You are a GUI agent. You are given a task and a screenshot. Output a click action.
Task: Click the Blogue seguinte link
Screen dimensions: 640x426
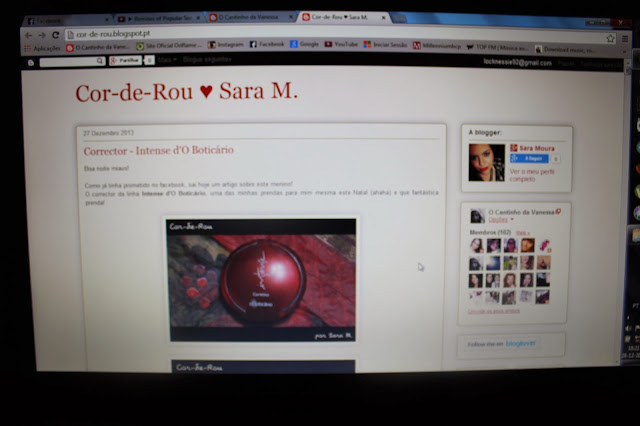click(x=207, y=60)
